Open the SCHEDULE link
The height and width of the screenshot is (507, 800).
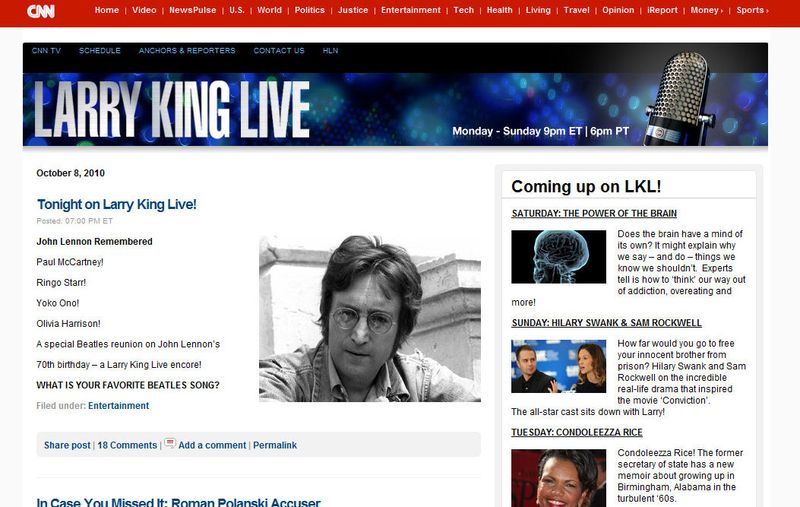(x=99, y=50)
